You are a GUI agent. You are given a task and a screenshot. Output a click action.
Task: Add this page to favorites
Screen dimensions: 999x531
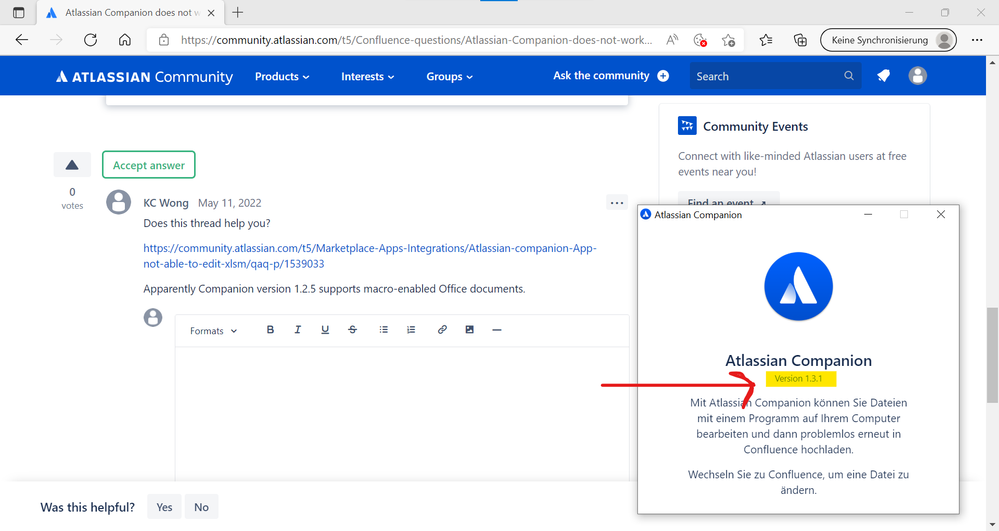pyautogui.click(x=729, y=40)
